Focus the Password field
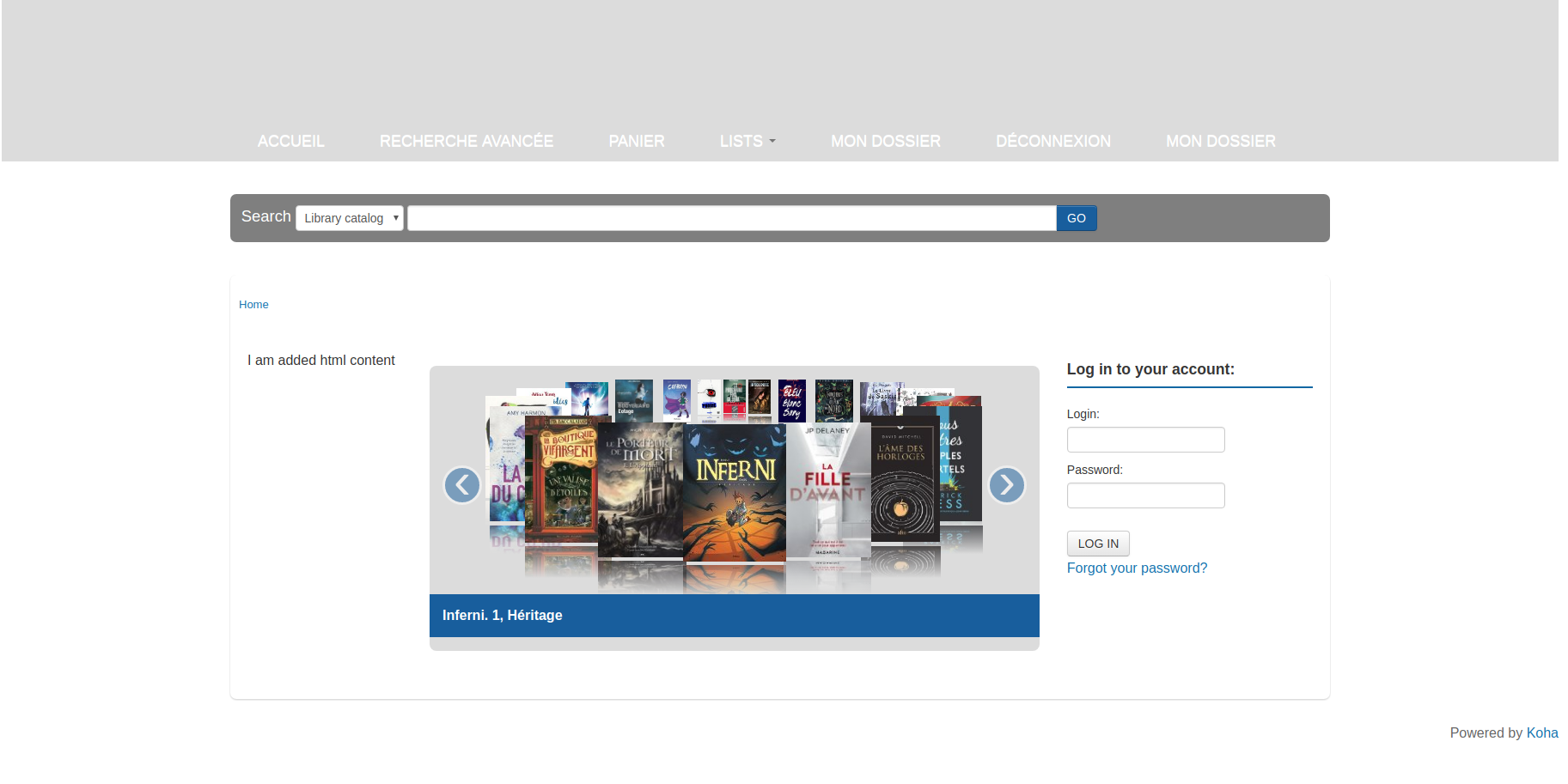This screenshot has height=784, width=1568. tap(1145, 495)
